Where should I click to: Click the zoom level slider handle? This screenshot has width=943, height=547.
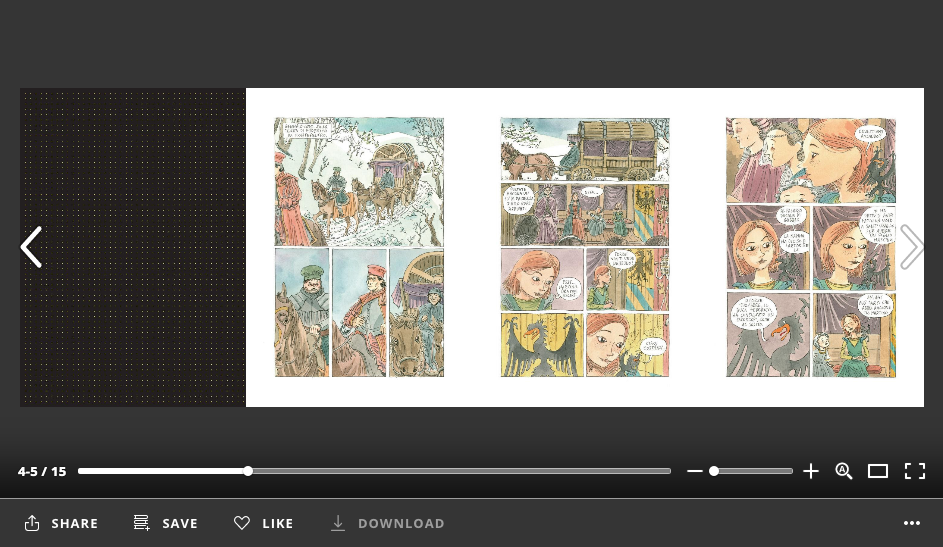714,471
